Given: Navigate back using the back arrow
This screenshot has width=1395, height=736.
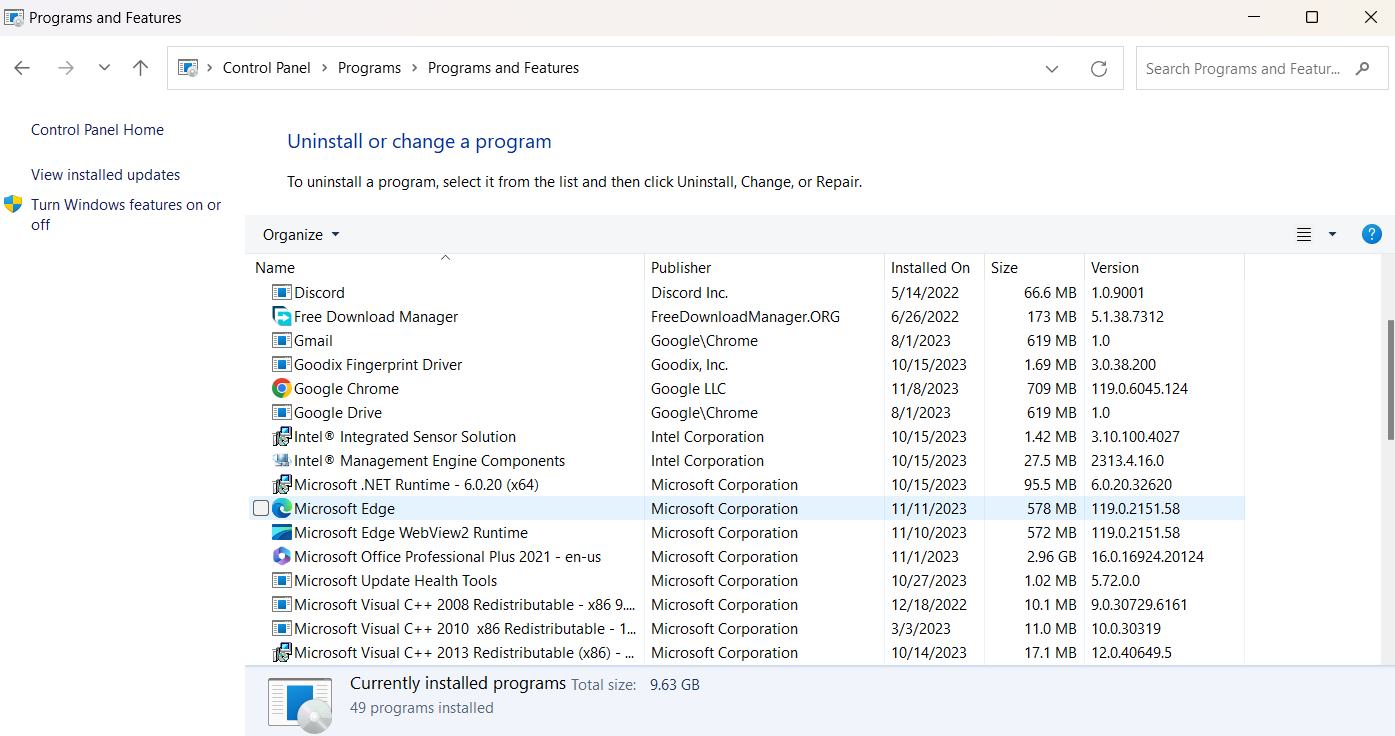Looking at the screenshot, I should click(22, 68).
